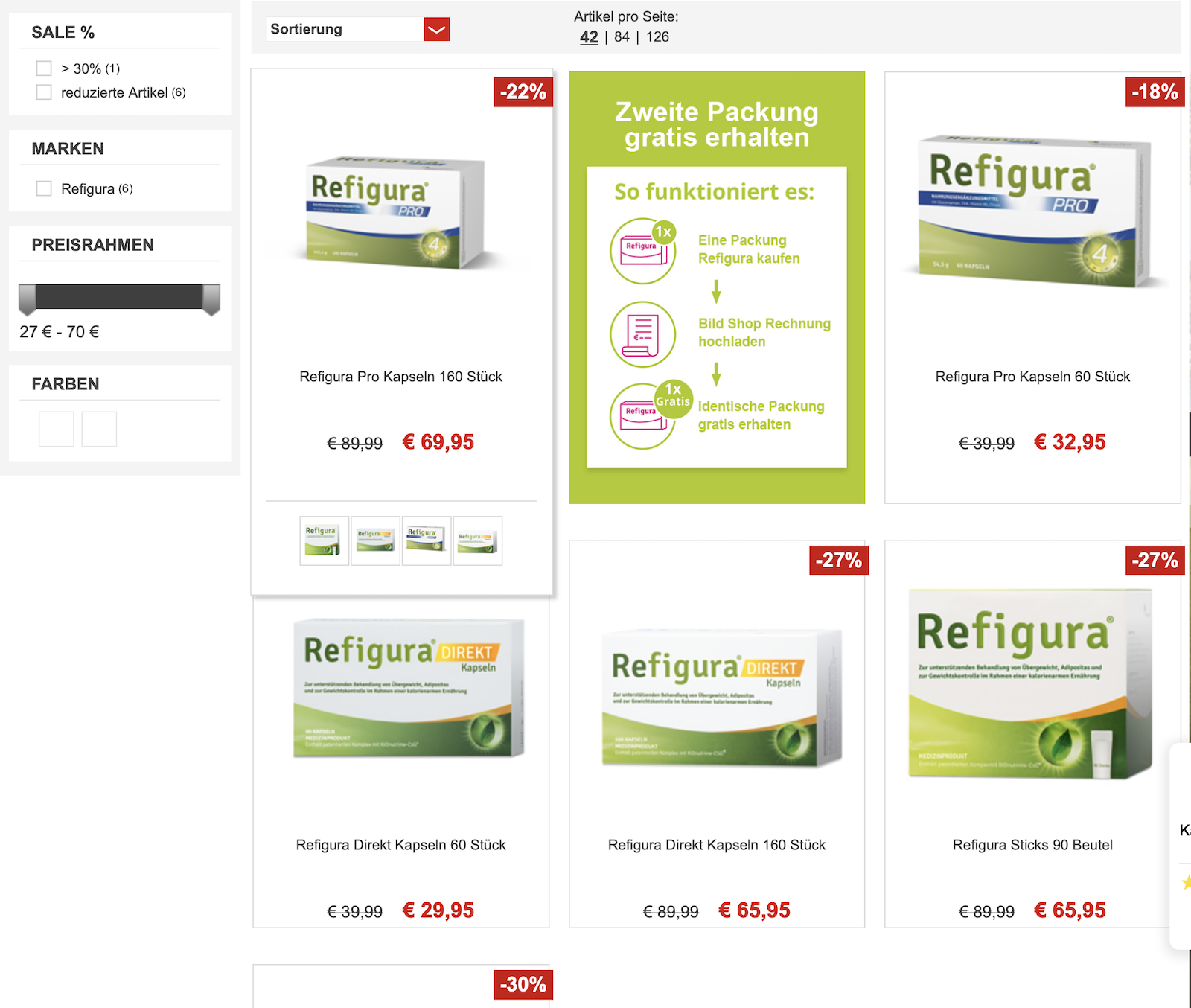
Task: Show 84 articles per page
Action: click(x=622, y=36)
